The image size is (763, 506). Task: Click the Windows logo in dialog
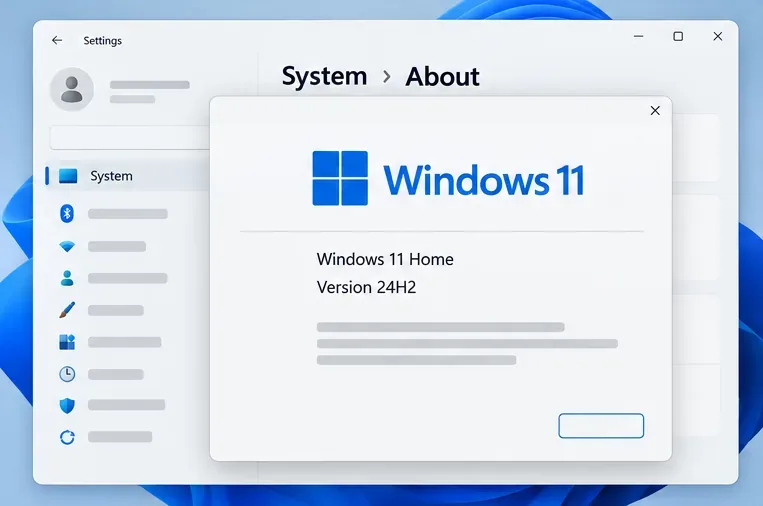(340, 178)
